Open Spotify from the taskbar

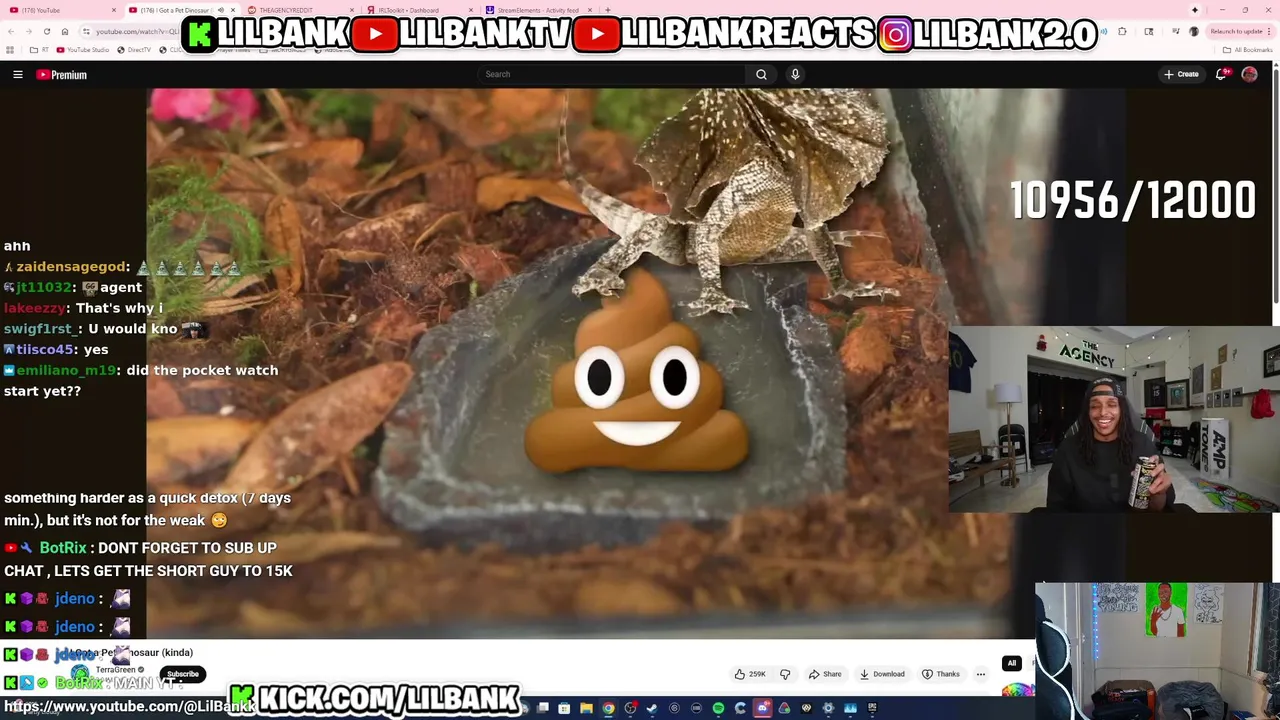(718, 708)
